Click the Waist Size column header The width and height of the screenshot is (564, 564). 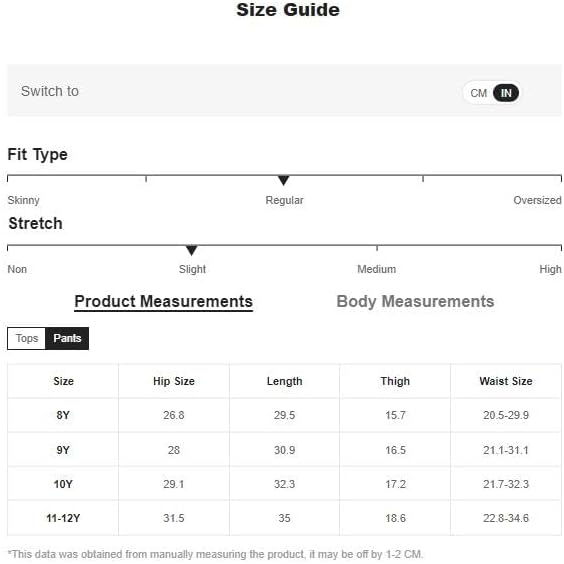point(506,381)
